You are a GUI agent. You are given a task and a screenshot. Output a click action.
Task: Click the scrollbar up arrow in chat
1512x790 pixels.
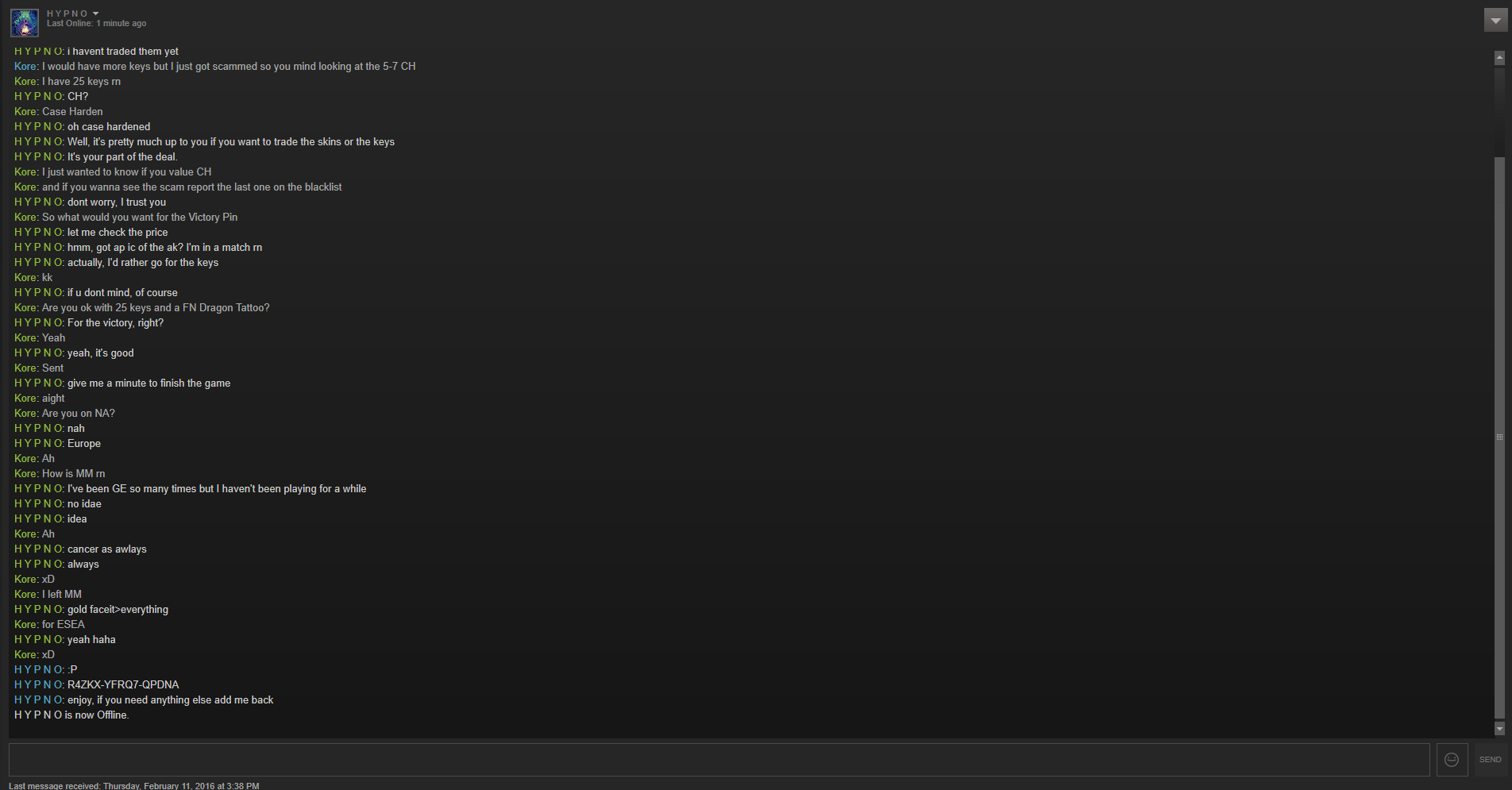point(1499,58)
